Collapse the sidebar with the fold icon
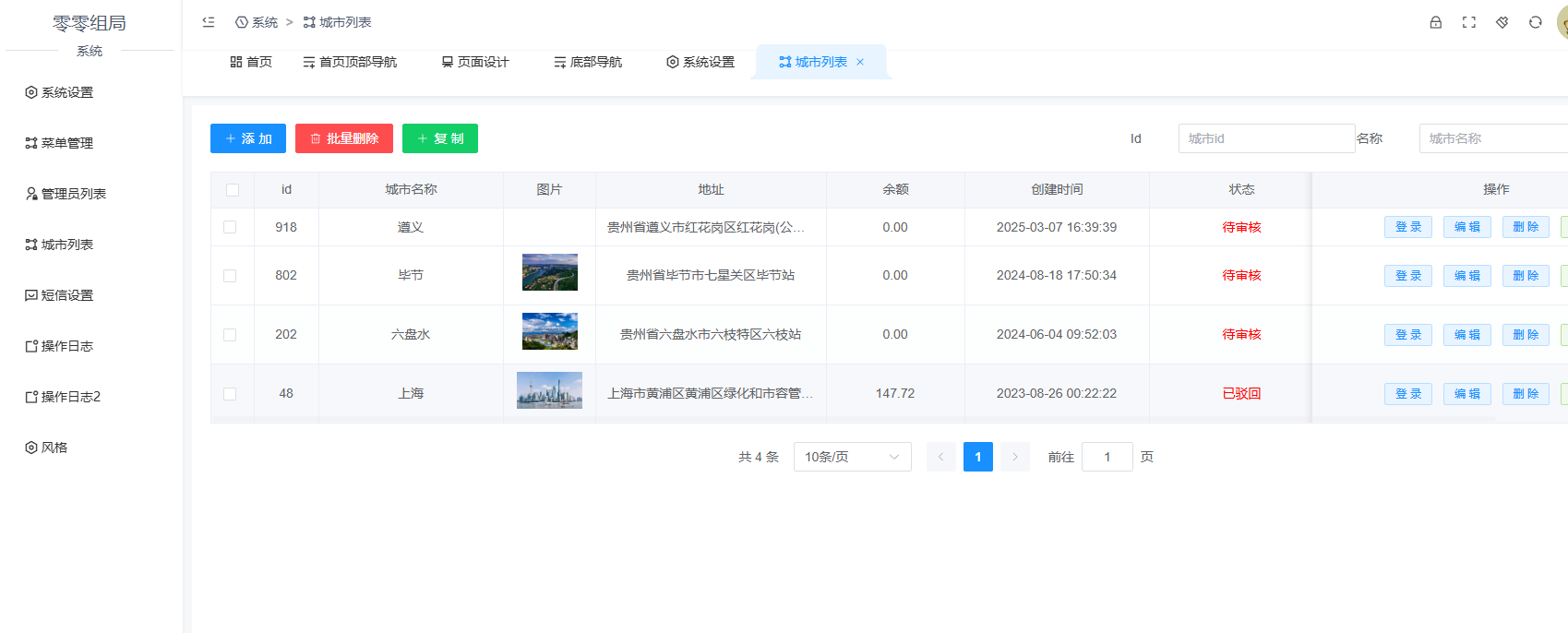Image resolution: width=1568 pixels, height=633 pixels. (209, 22)
